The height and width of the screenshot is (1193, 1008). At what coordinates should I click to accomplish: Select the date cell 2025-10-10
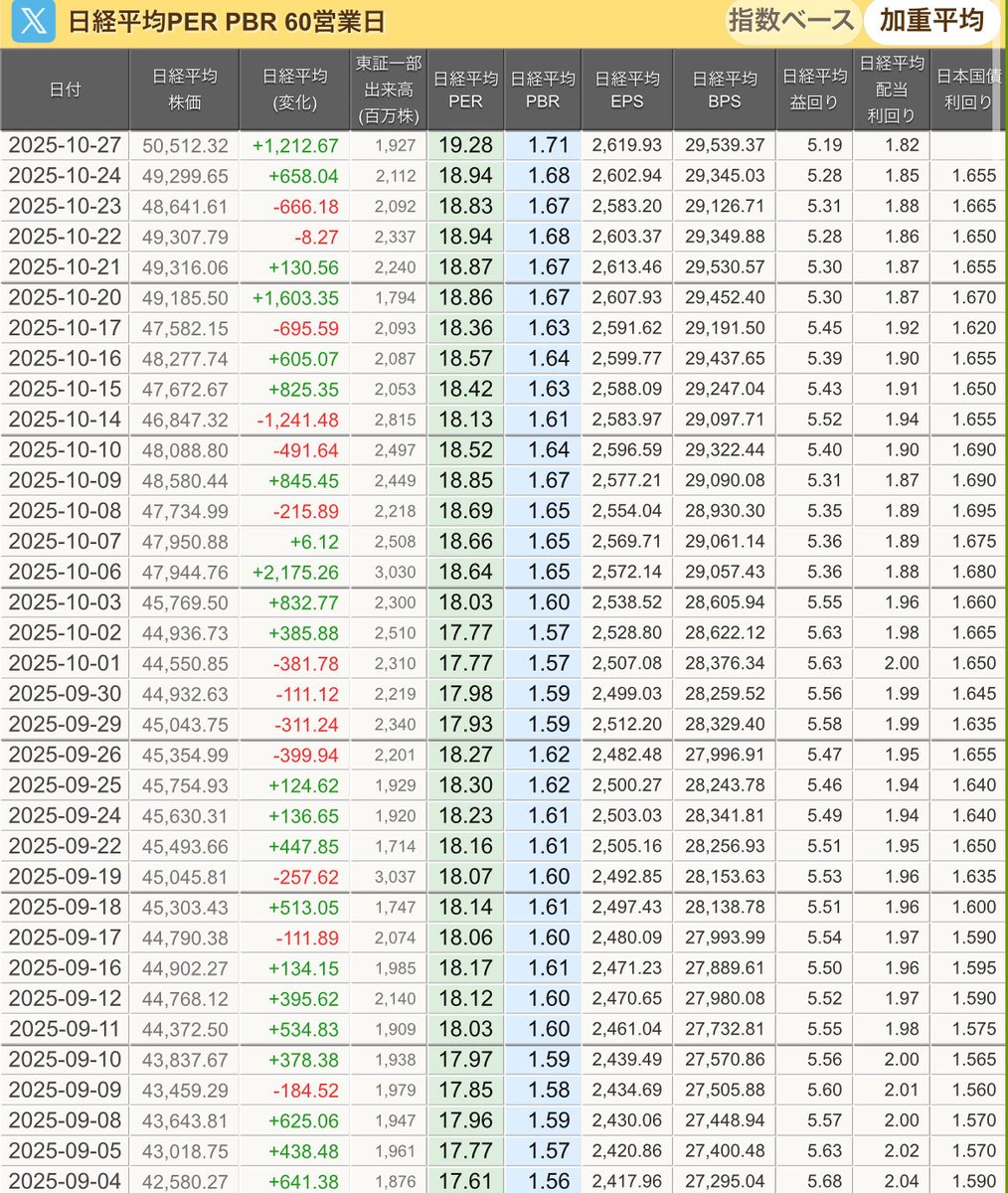click(65, 450)
